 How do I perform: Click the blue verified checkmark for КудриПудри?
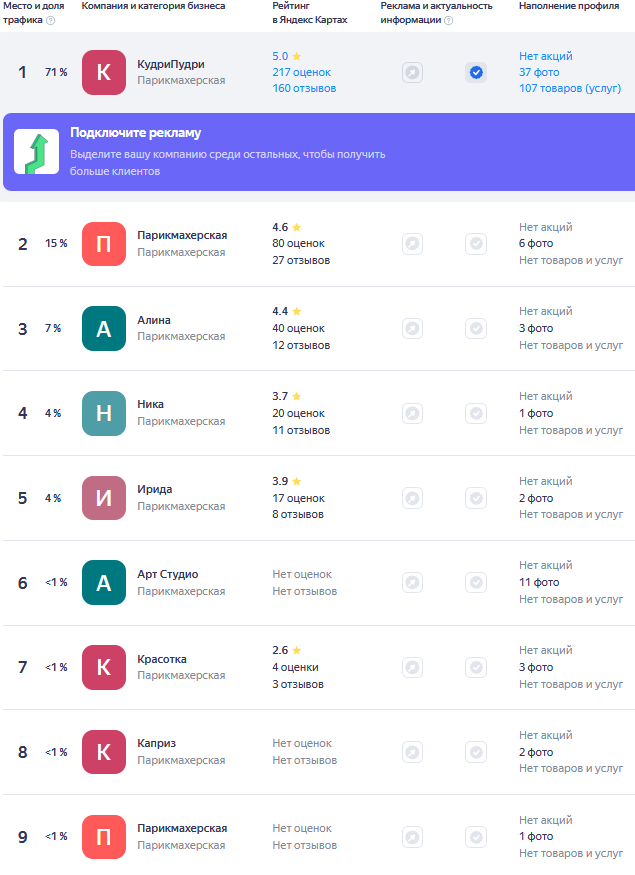coord(476,73)
